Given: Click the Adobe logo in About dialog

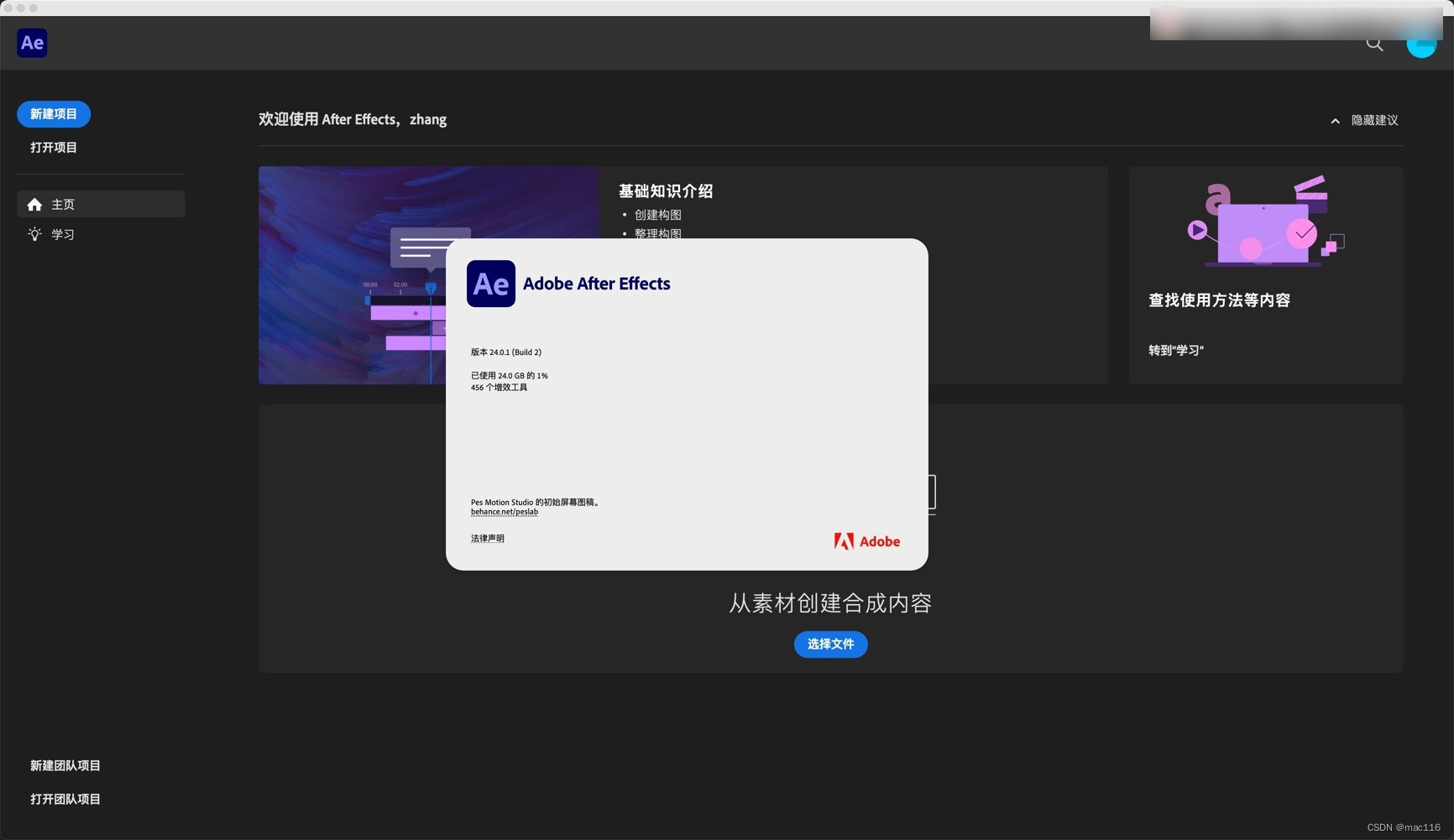Looking at the screenshot, I should click(867, 541).
